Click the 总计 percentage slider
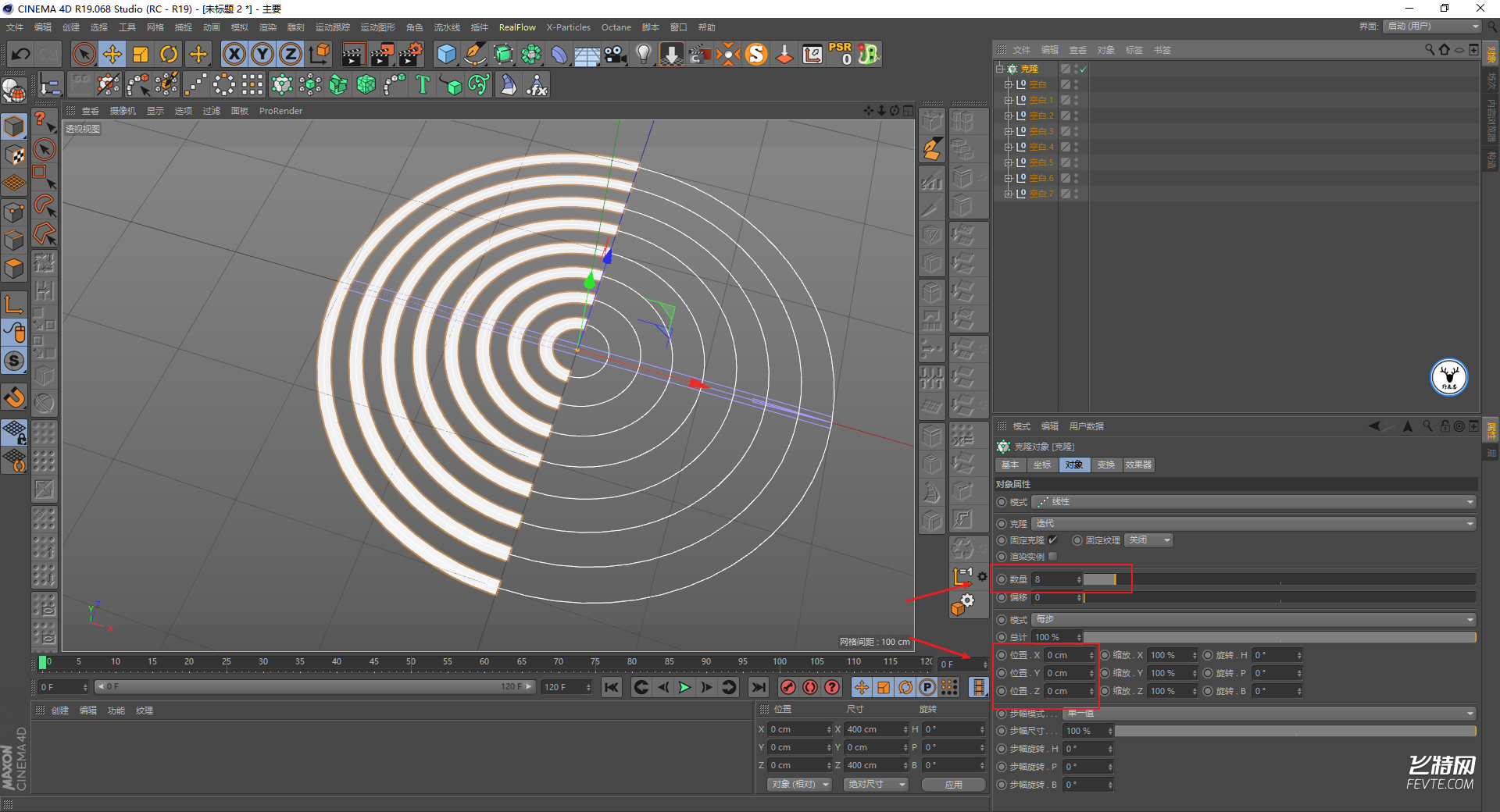The height and width of the screenshot is (812, 1500). pos(1279,637)
